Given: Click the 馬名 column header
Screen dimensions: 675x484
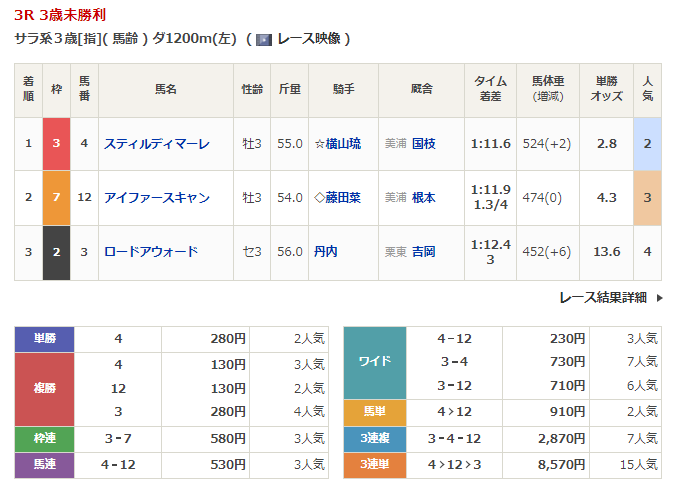Looking at the screenshot, I should tap(165, 90).
